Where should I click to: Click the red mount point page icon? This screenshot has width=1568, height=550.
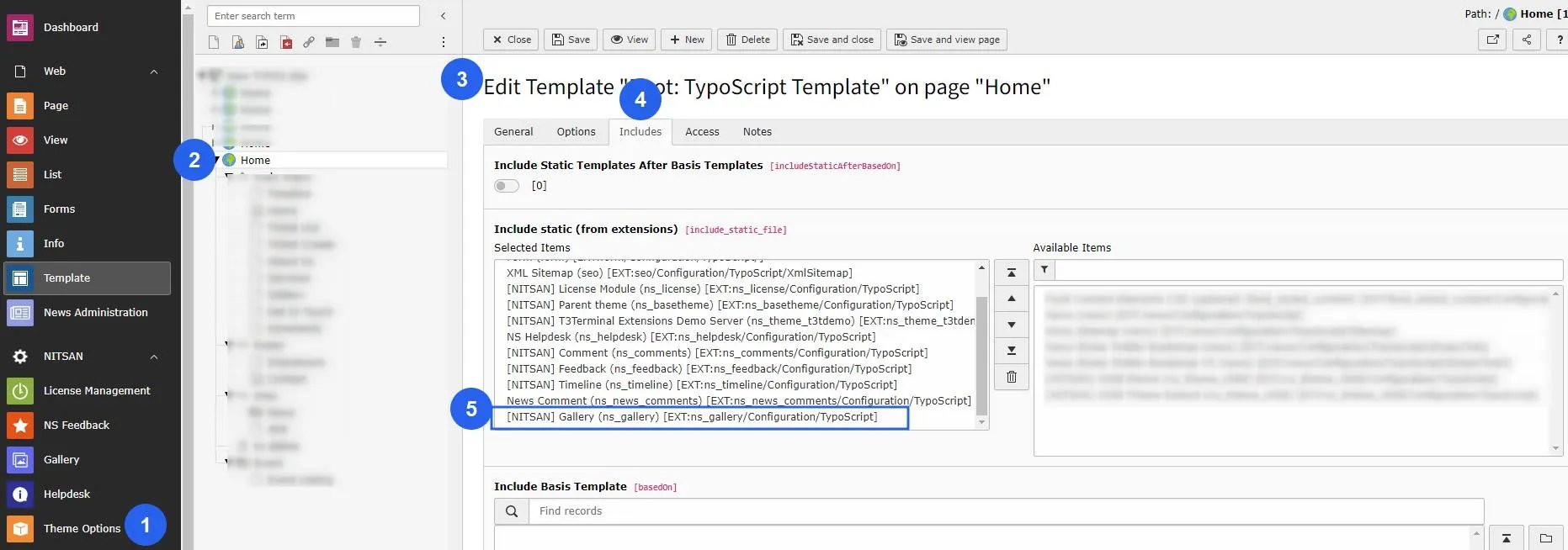pos(286,42)
